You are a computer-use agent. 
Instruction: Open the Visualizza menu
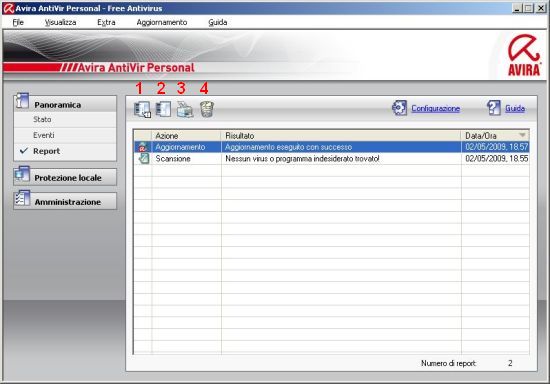tap(60, 22)
